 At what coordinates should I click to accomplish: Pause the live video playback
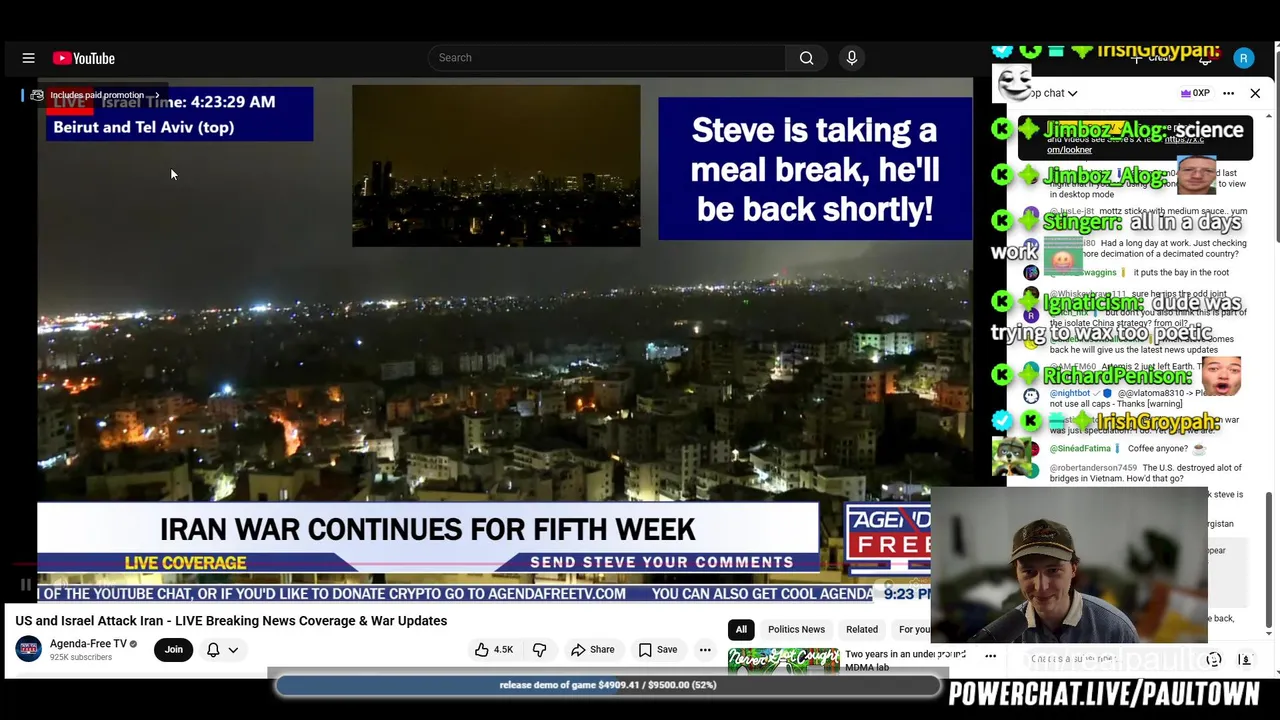(26, 585)
